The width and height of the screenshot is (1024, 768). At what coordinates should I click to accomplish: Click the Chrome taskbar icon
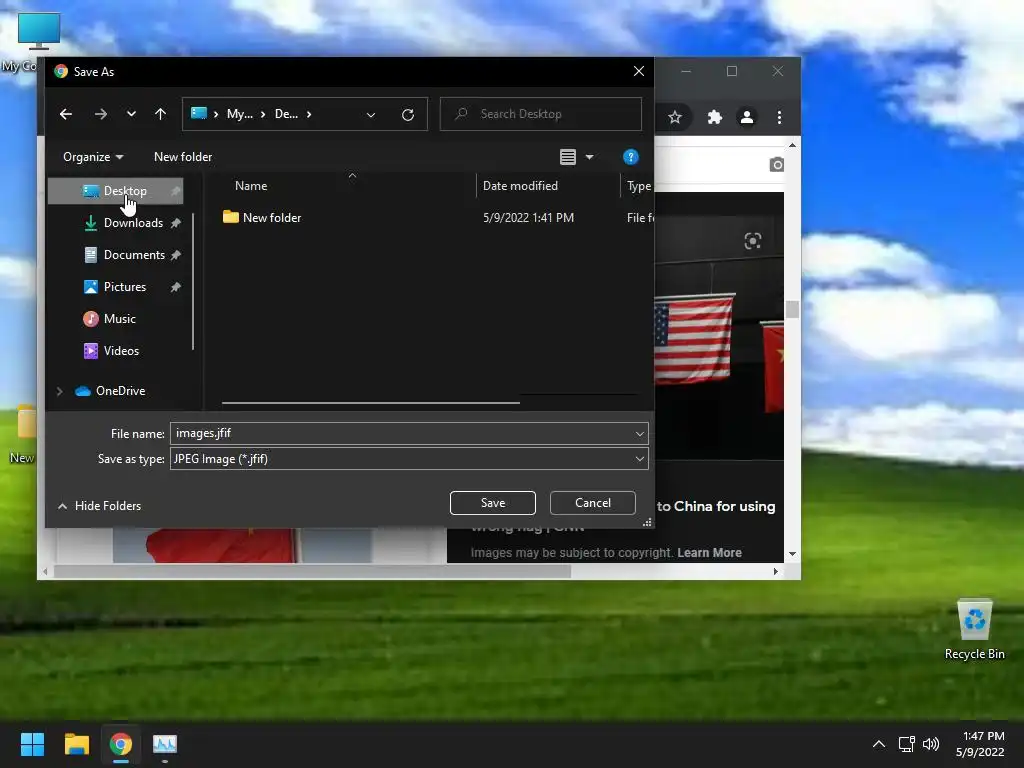click(x=121, y=744)
